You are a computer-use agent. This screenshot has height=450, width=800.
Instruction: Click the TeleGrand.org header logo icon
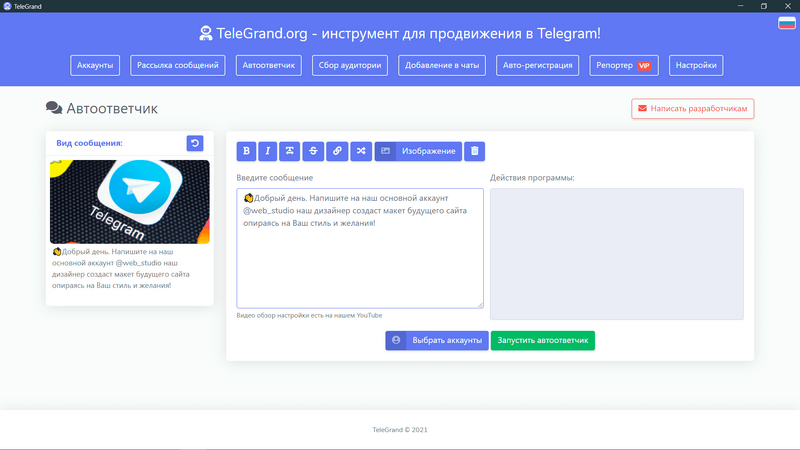tap(206, 34)
